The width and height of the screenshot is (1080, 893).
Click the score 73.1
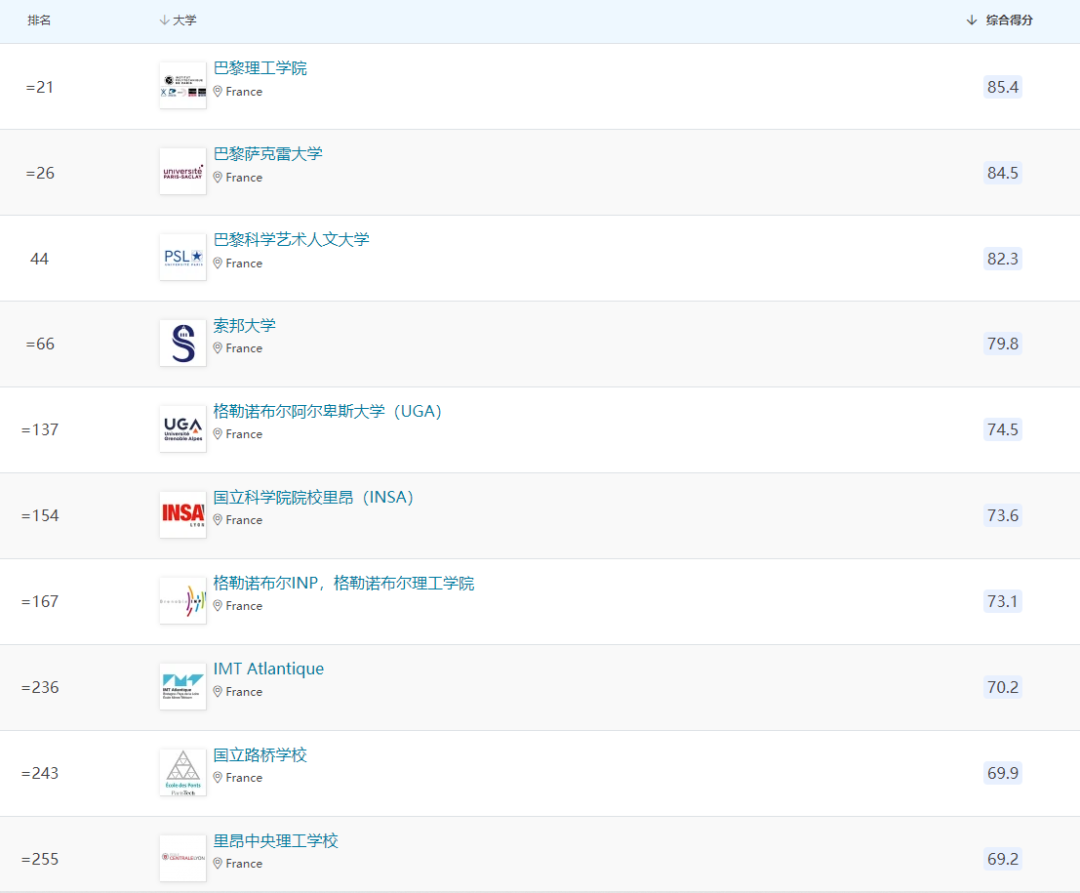(1002, 601)
